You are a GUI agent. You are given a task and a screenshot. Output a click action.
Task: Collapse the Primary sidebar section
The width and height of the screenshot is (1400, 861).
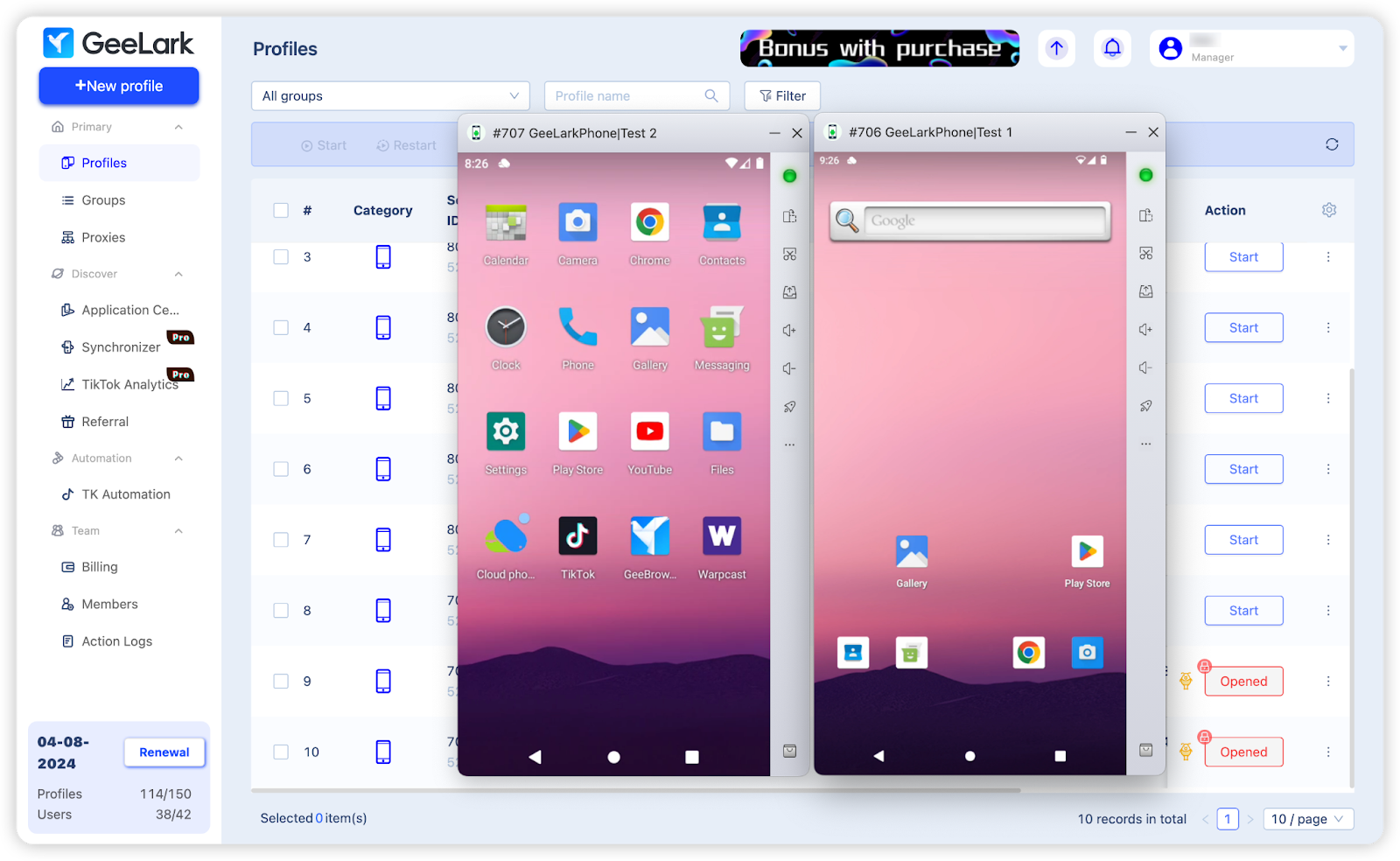(x=178, y=127)
